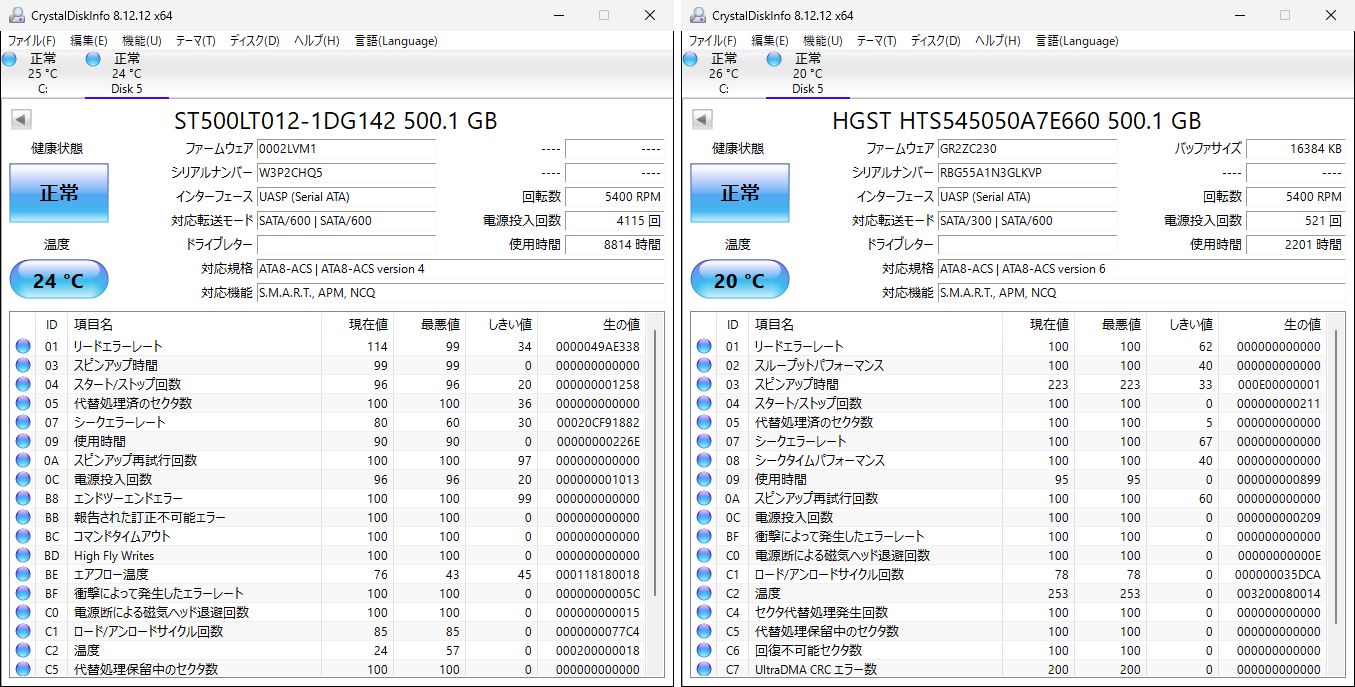This screenshot has height=687, width=1355.
Task: Click the back arrow icon in the HGST window
Action: (x=702, y=120)
